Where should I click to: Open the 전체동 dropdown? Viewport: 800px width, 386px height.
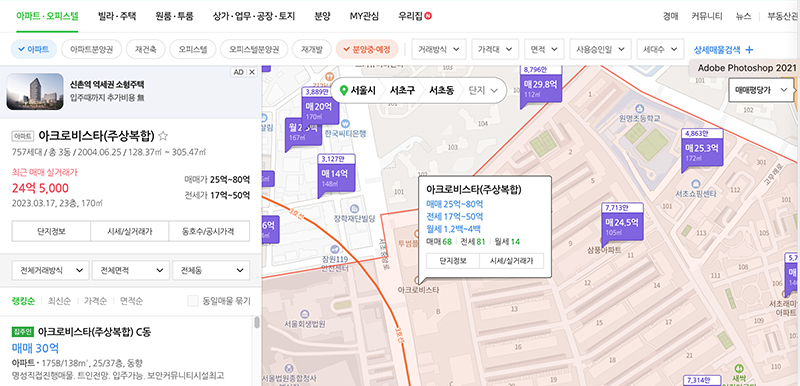[x=211, y=270]
